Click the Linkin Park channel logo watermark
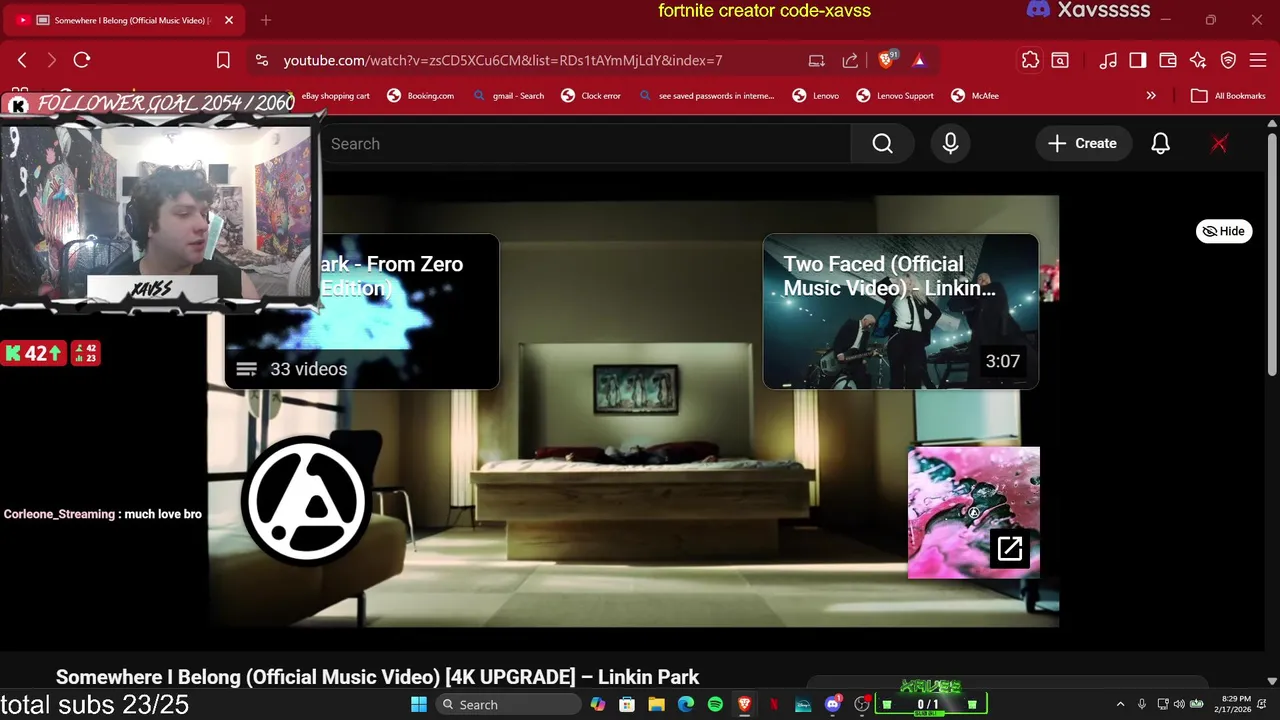Image resolution: width=1280 pixels, height=720 pixels. [x=306, y=501]
